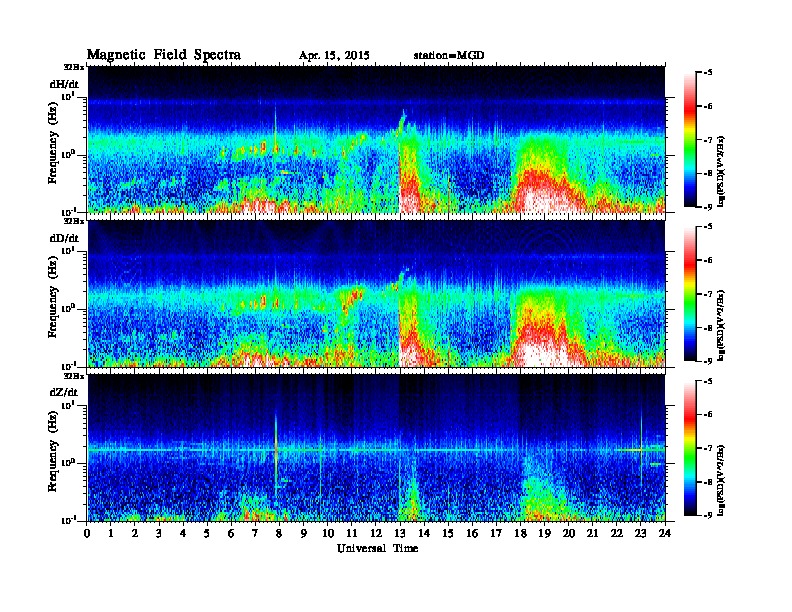Screen dimensions: 792x612
Task: Click the dD/dt white burst near hour 13
Action: [x=408, y=356]
